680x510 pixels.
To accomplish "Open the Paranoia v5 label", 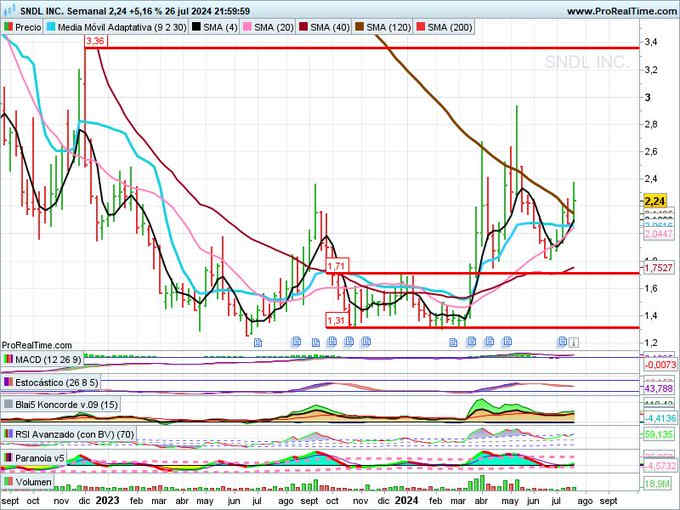I will click(39, 458).
